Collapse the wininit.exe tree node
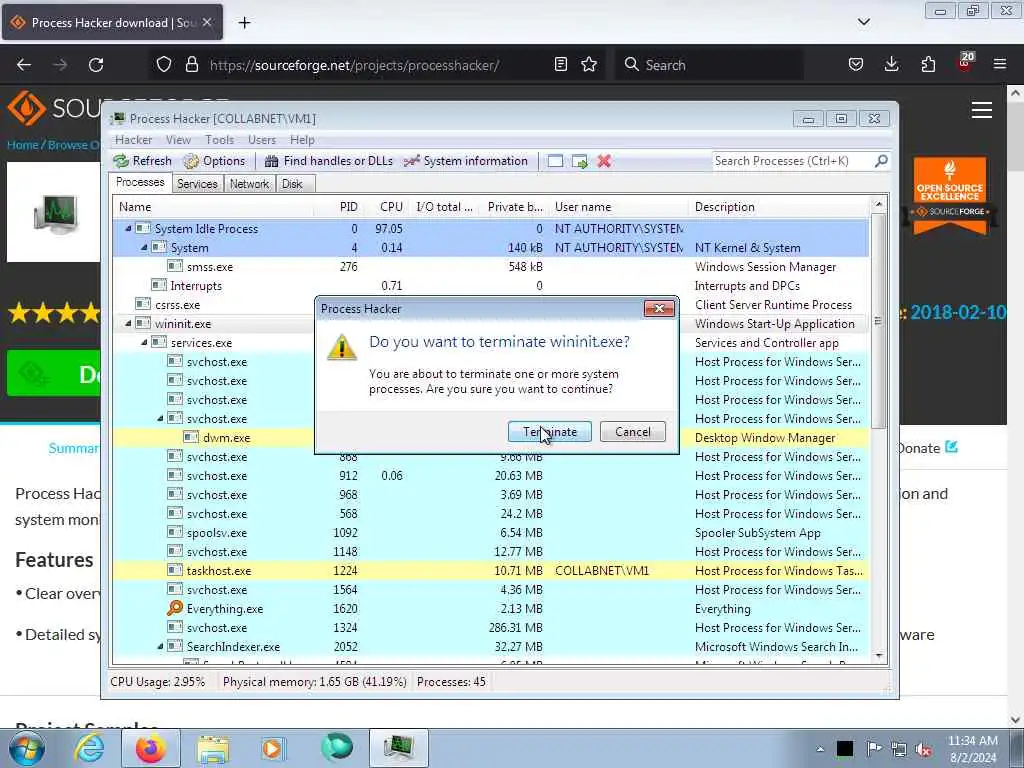Viewport: 1024px width, 768px height. 128,323
